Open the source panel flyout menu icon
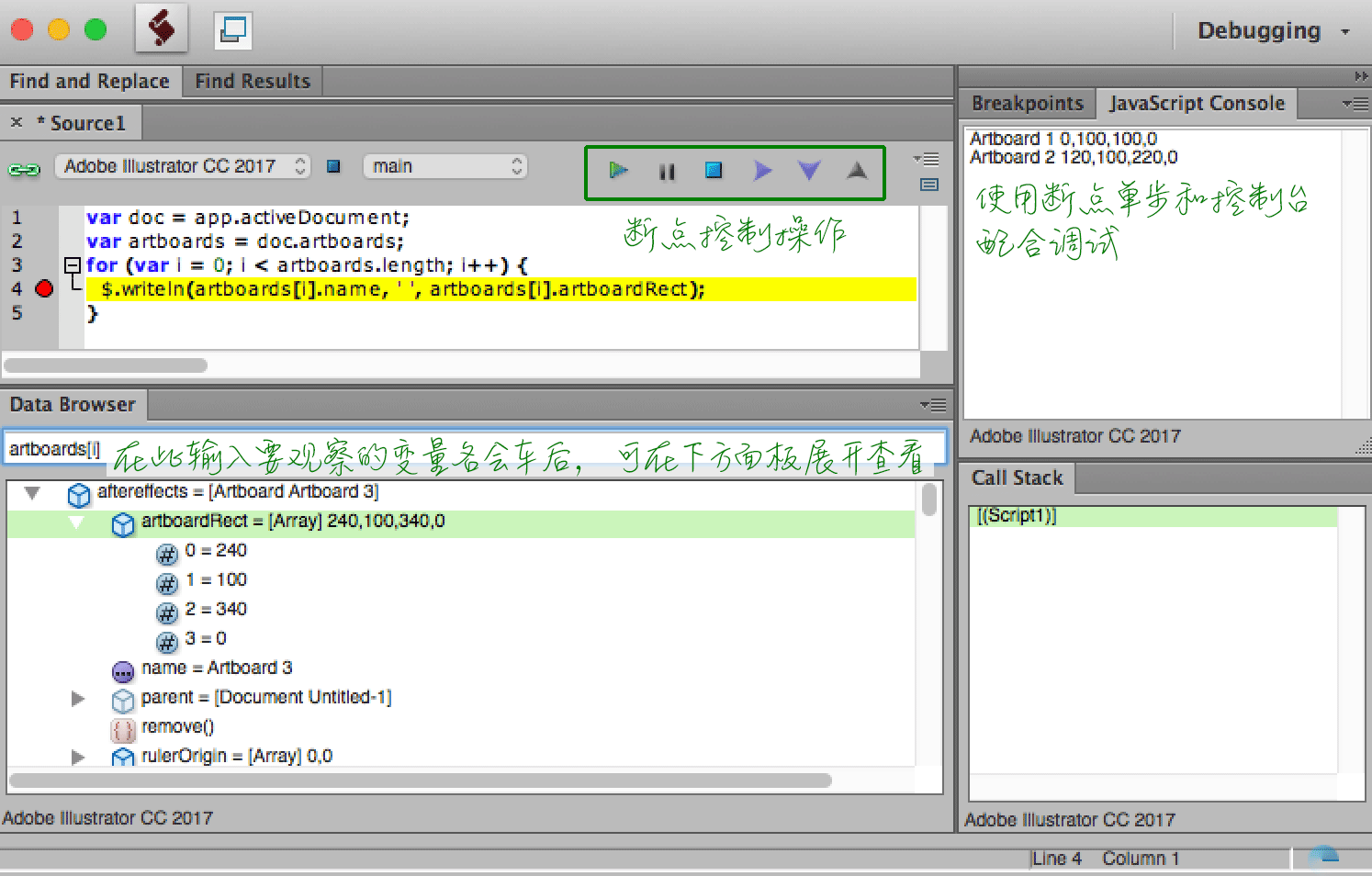This screenshot has height=876, width=1372. 928,159
